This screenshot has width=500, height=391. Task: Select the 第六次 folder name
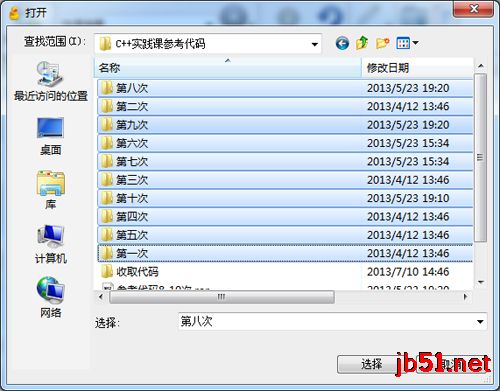(x=132, y=143)
